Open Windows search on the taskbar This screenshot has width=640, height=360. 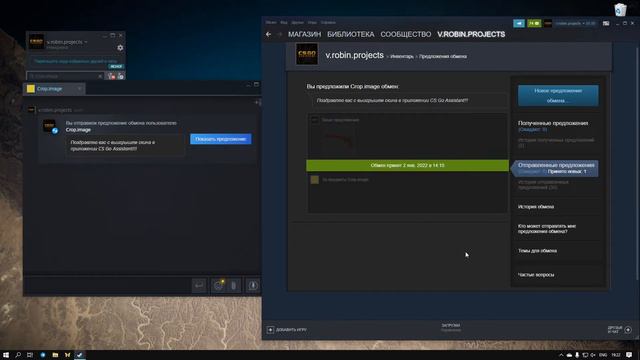(x=18, y=355)
